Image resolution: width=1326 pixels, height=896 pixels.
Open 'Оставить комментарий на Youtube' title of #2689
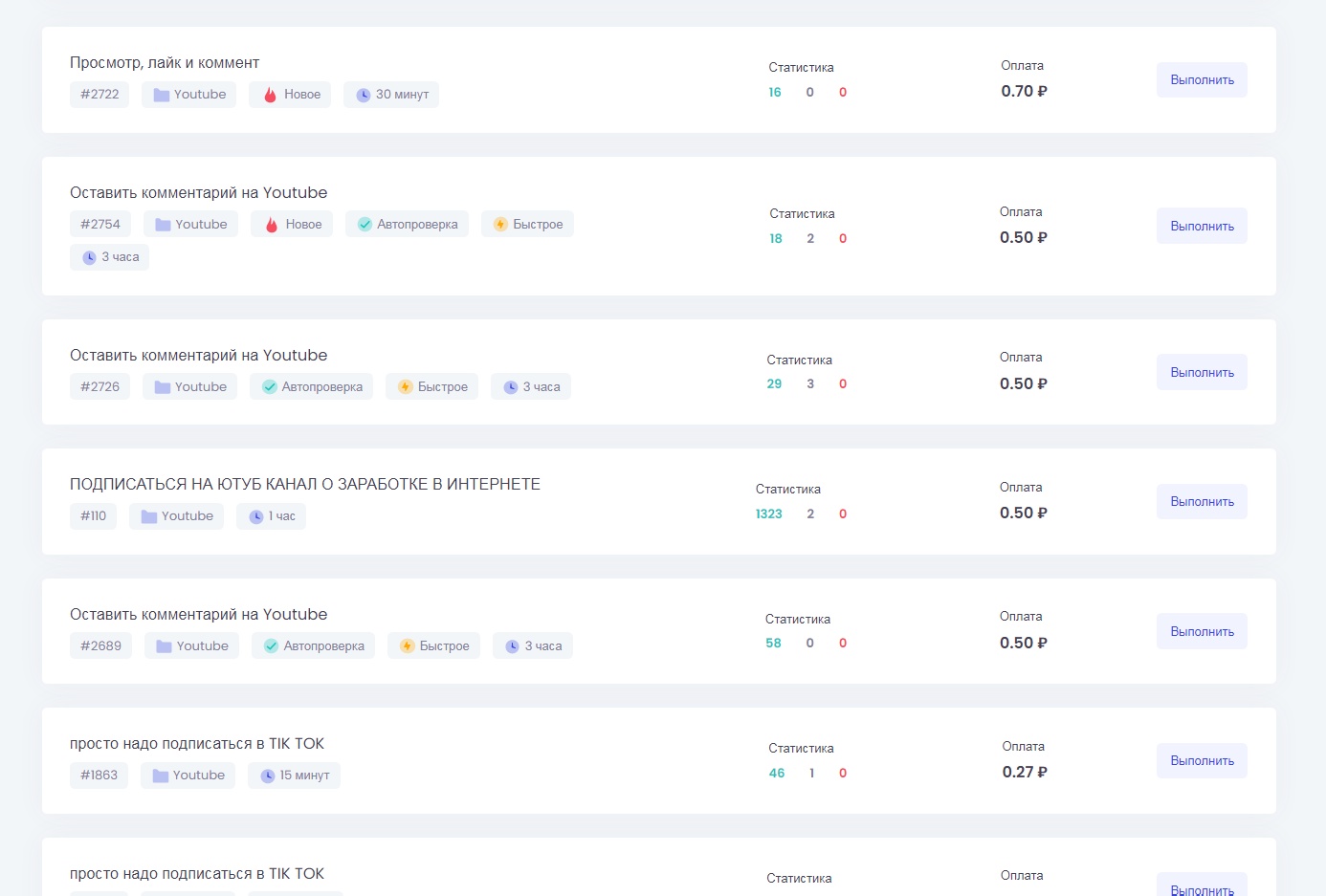(x=199, y=615)
